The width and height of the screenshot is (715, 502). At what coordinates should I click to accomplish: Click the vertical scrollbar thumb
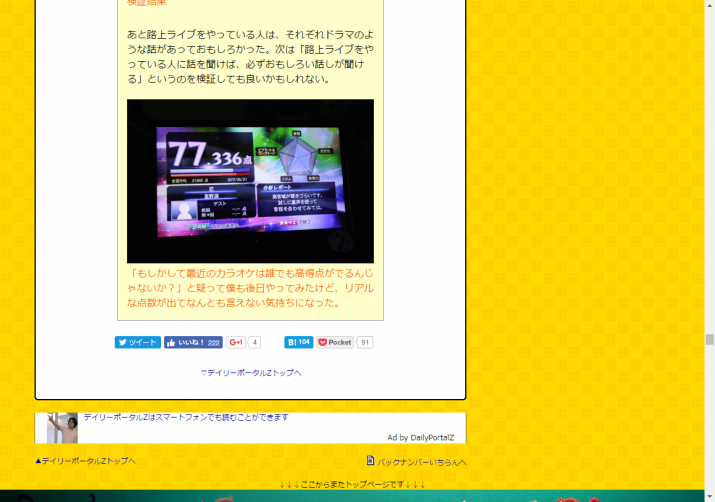(x=709, y=339)
